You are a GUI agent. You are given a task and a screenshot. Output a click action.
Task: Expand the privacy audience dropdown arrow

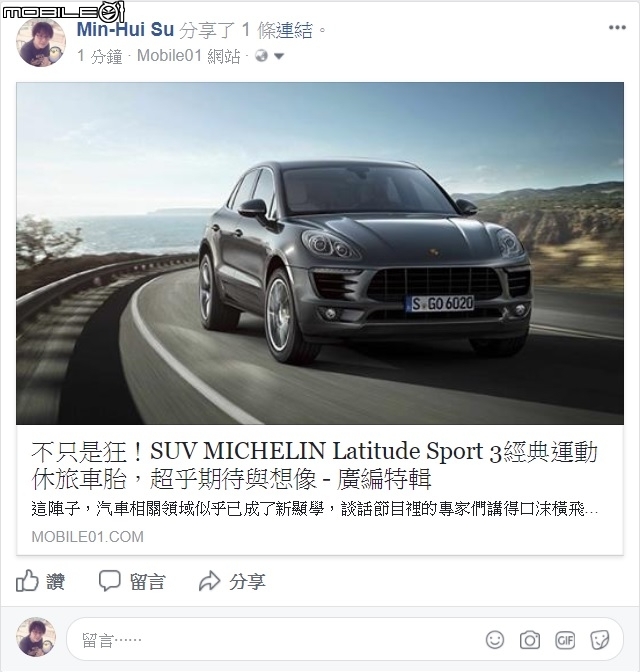(x=279, y=56)
